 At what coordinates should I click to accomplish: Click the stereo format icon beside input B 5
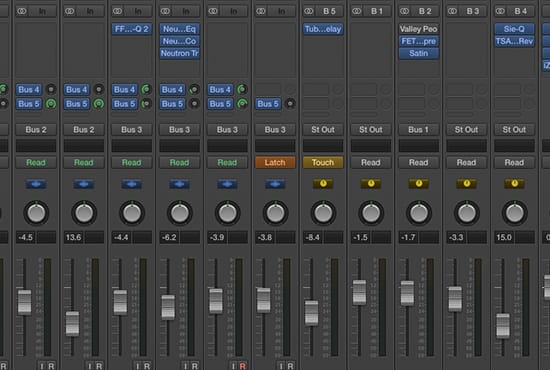[308, 11]
